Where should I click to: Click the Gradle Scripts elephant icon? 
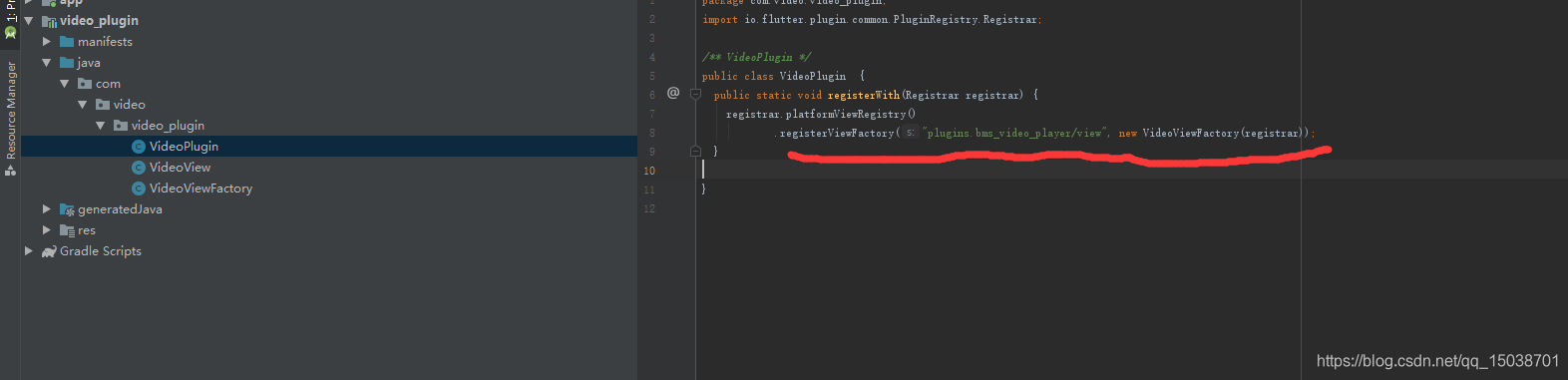(x=49, y=251)
